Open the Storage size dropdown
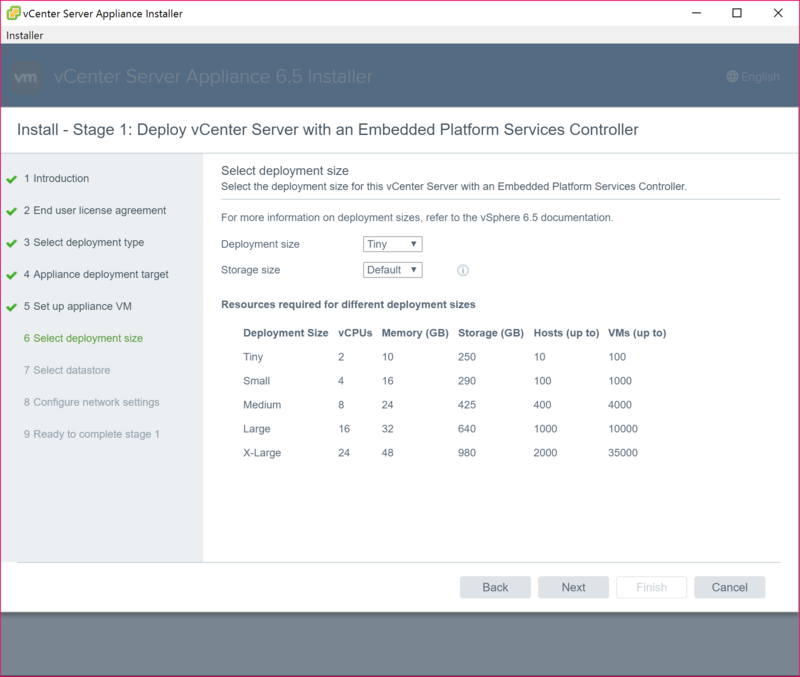This screenshot has width=800, height=677. click(x=392, y=270)
